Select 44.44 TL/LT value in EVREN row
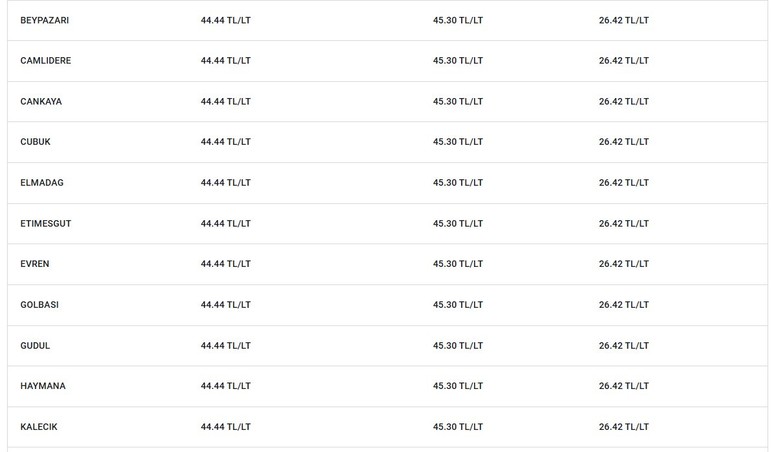This screenshot has height=452, width=772. point(225,264)
